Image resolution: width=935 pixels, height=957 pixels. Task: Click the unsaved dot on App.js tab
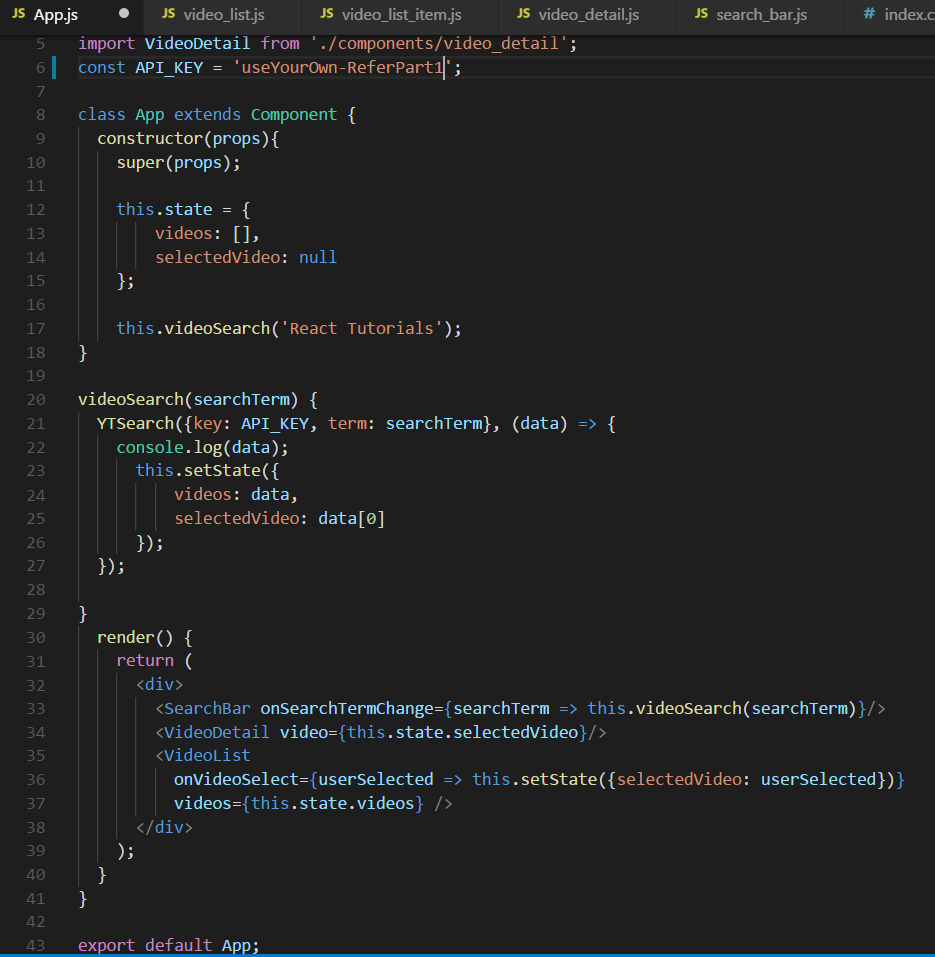coord(124,13)
